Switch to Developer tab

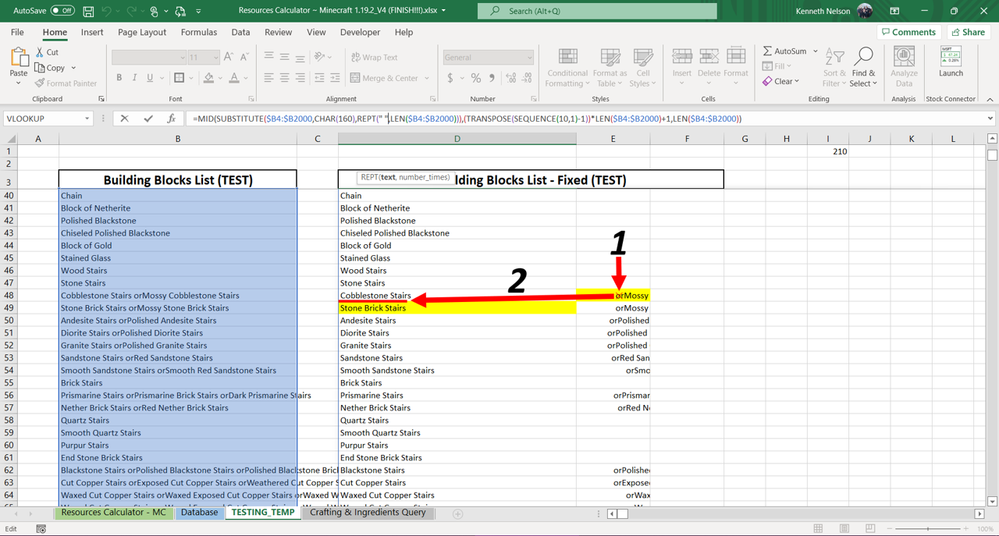(x=360, y=32)
